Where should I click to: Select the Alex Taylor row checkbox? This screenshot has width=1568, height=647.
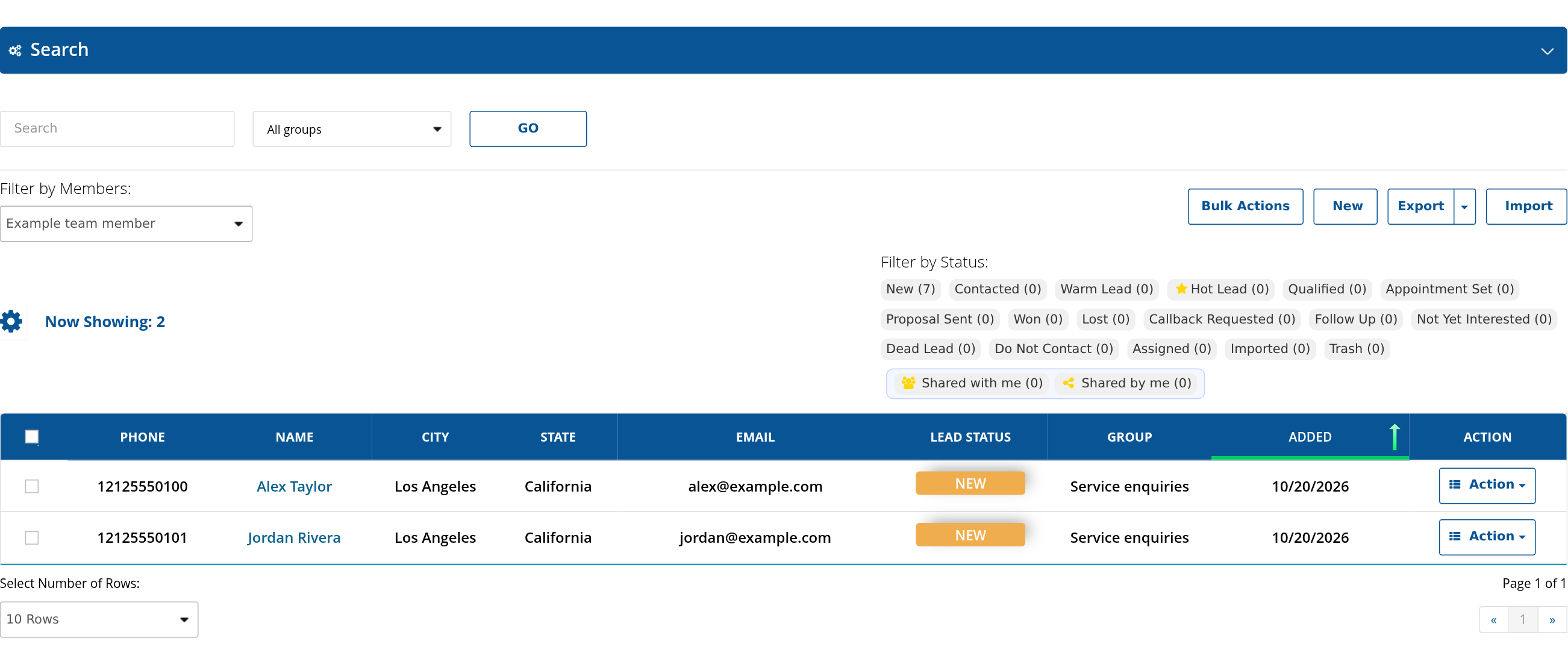(32, 486)
